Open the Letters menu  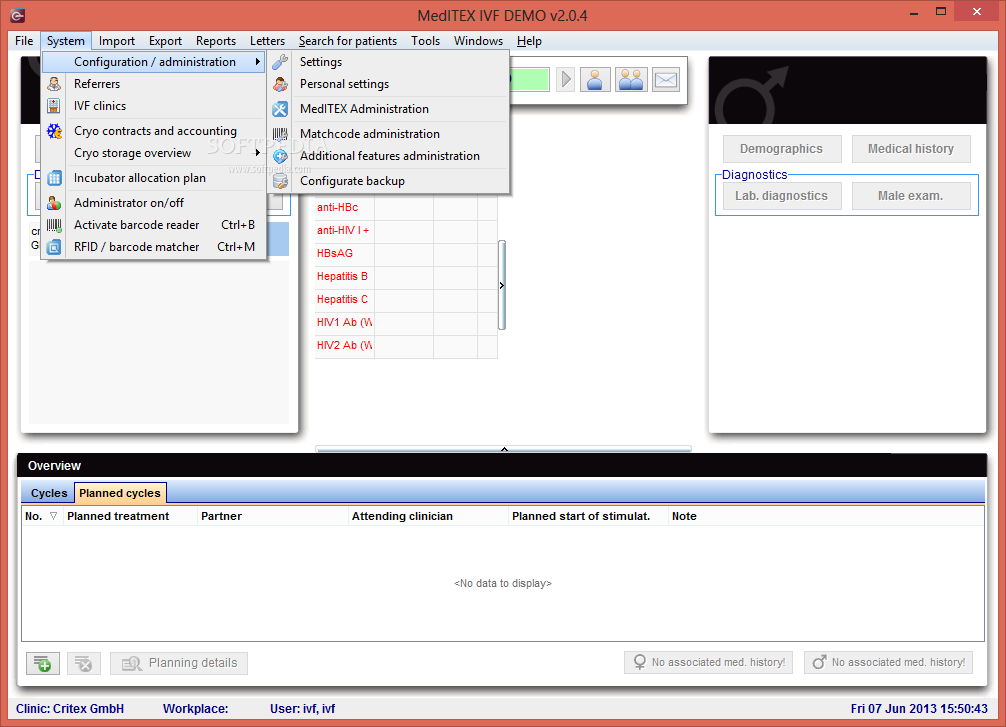[268, 41]
